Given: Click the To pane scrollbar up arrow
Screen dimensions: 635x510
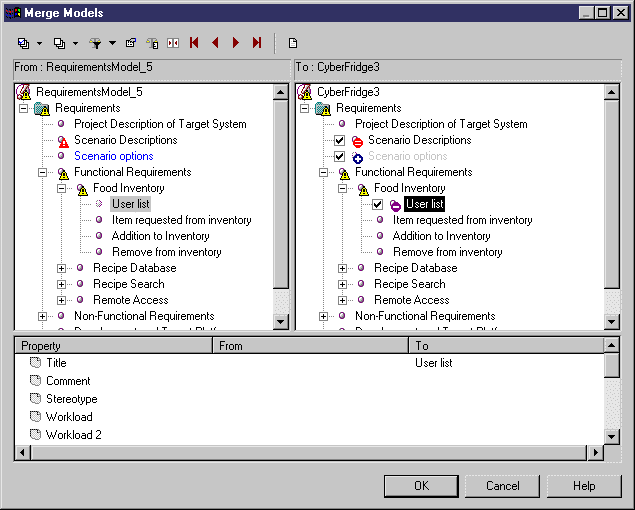Looking at the screenshot, I should 612,92.
